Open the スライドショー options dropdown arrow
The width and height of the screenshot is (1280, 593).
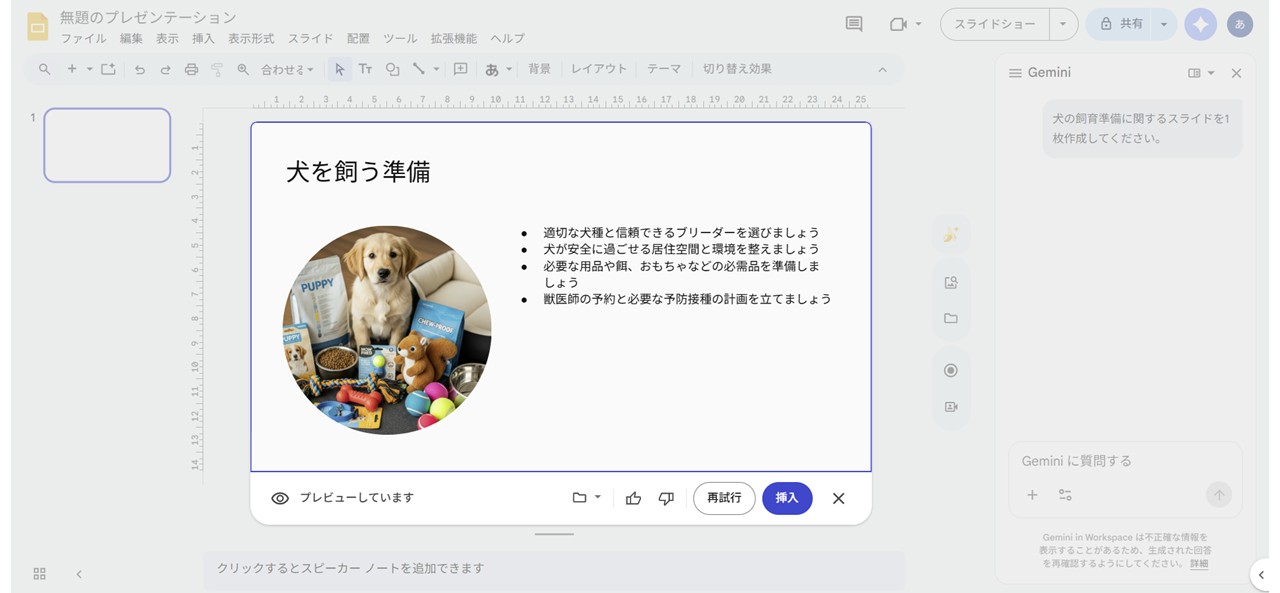1063,23
